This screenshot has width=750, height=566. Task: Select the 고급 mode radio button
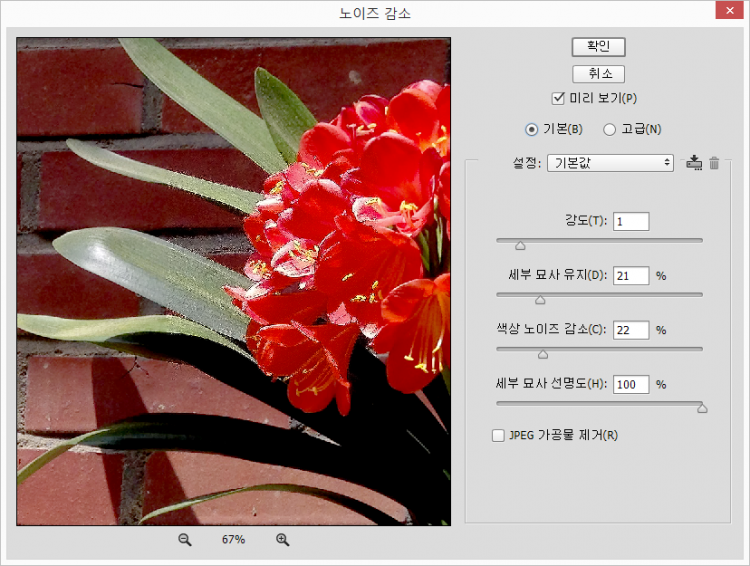[609, 129]
